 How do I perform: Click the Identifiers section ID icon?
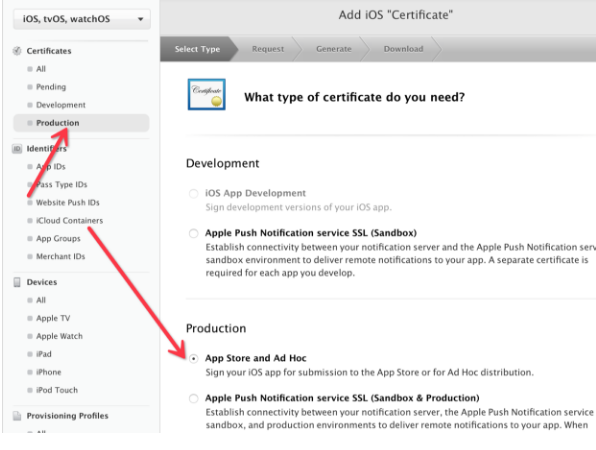tap(17, 149)
